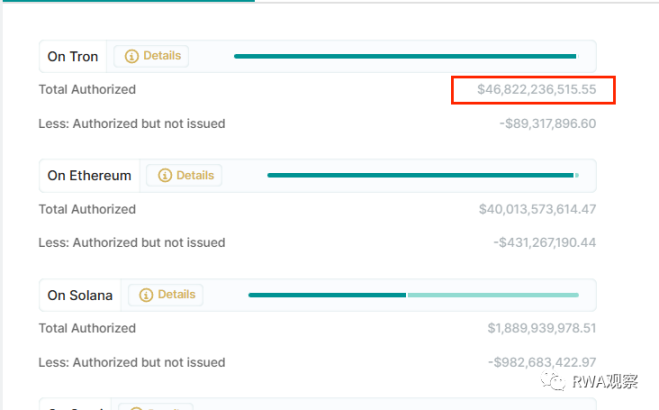Click Ethereum's $40,013,573,614.47 total authorized value
This screenshot has height=410, width=659.
pyautogui.click(x=537, y=209)
